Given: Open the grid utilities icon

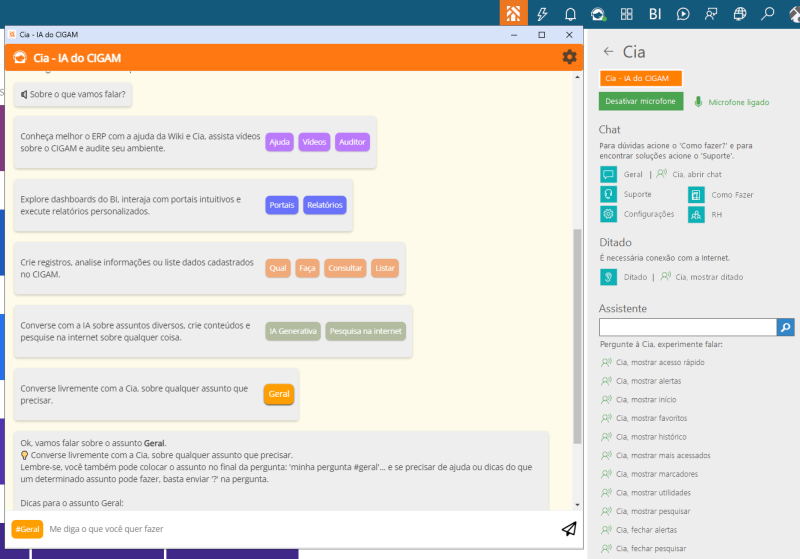Looking at the screenshot, I should [627, 14].
